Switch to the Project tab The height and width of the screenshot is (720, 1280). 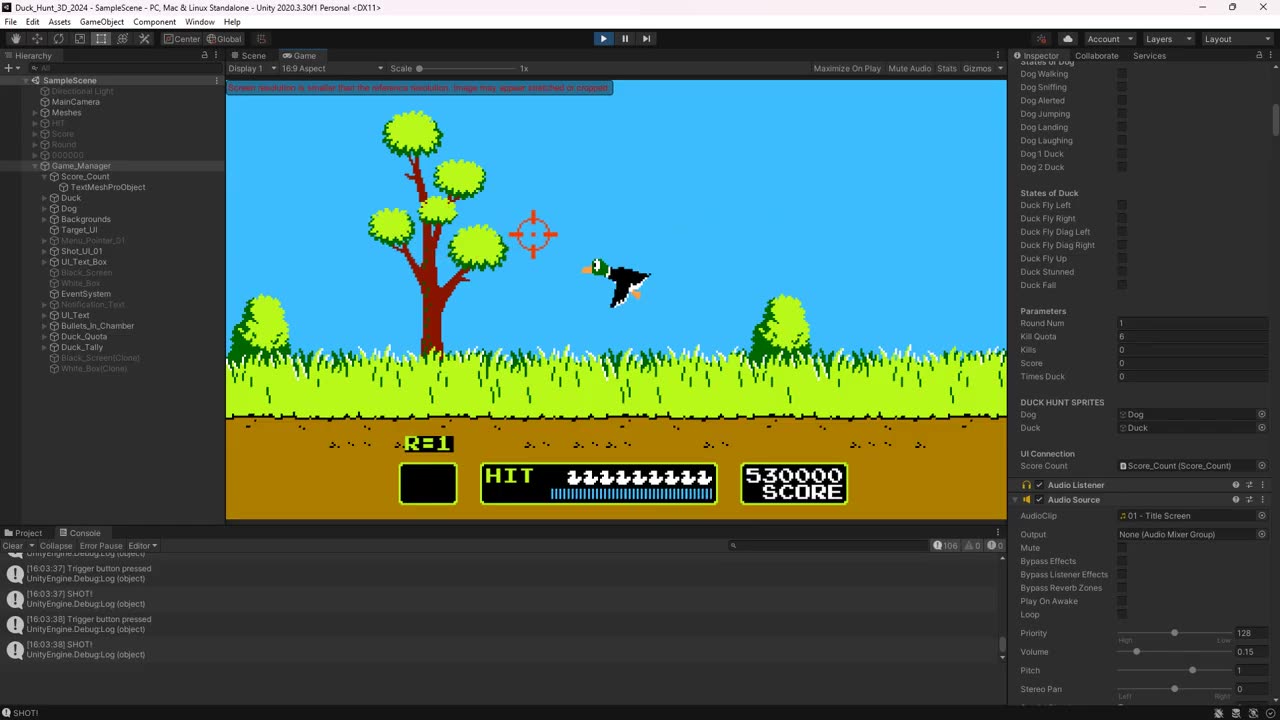(x=24, y=533)
